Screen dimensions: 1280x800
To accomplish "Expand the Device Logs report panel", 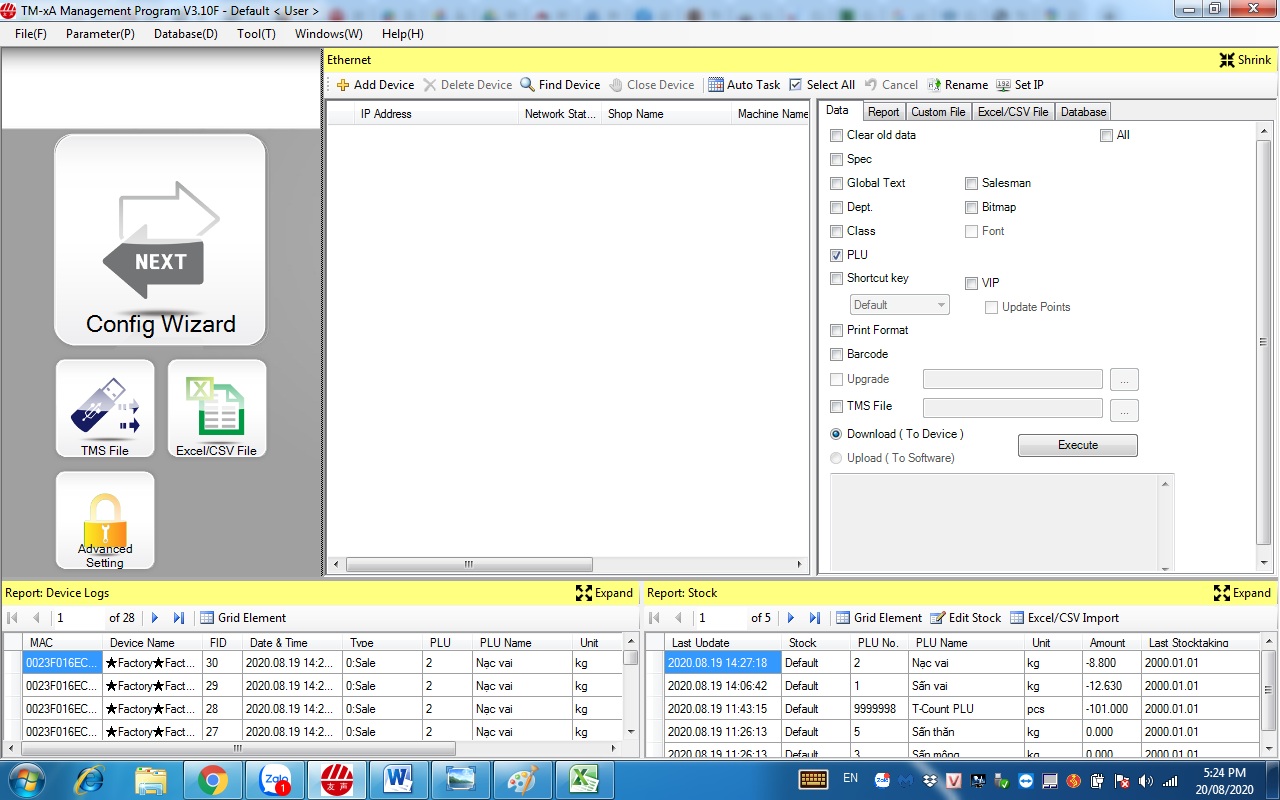I will click(x=604, y=593).
